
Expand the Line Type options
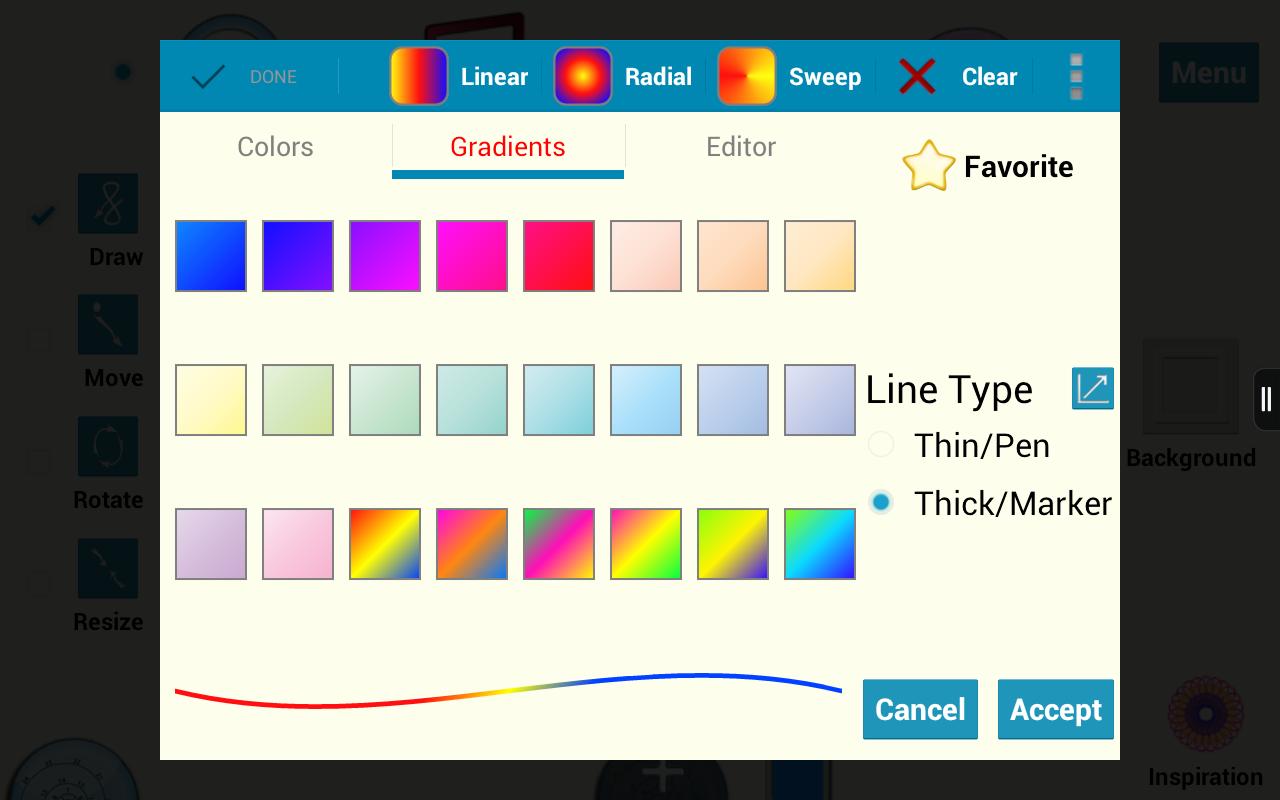click(1092, 388)
